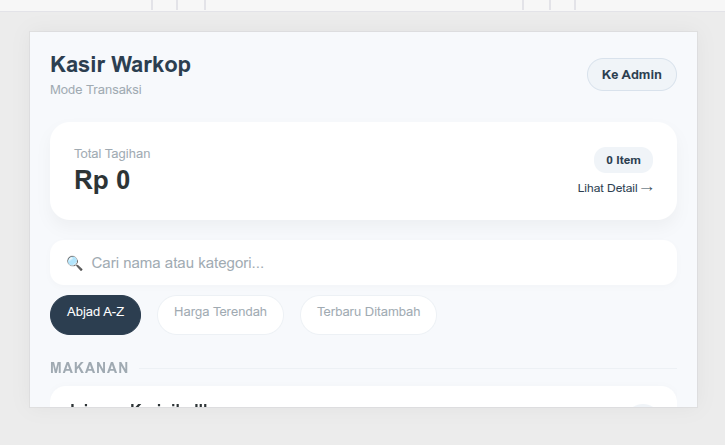
Task: Click the Kasir Warkop title
Action: coord(120,64)
